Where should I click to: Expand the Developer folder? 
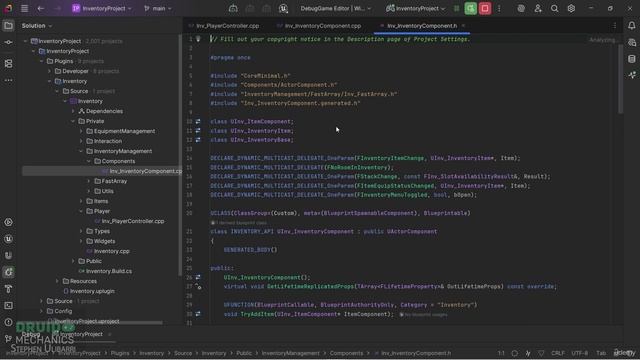[50, 71]
